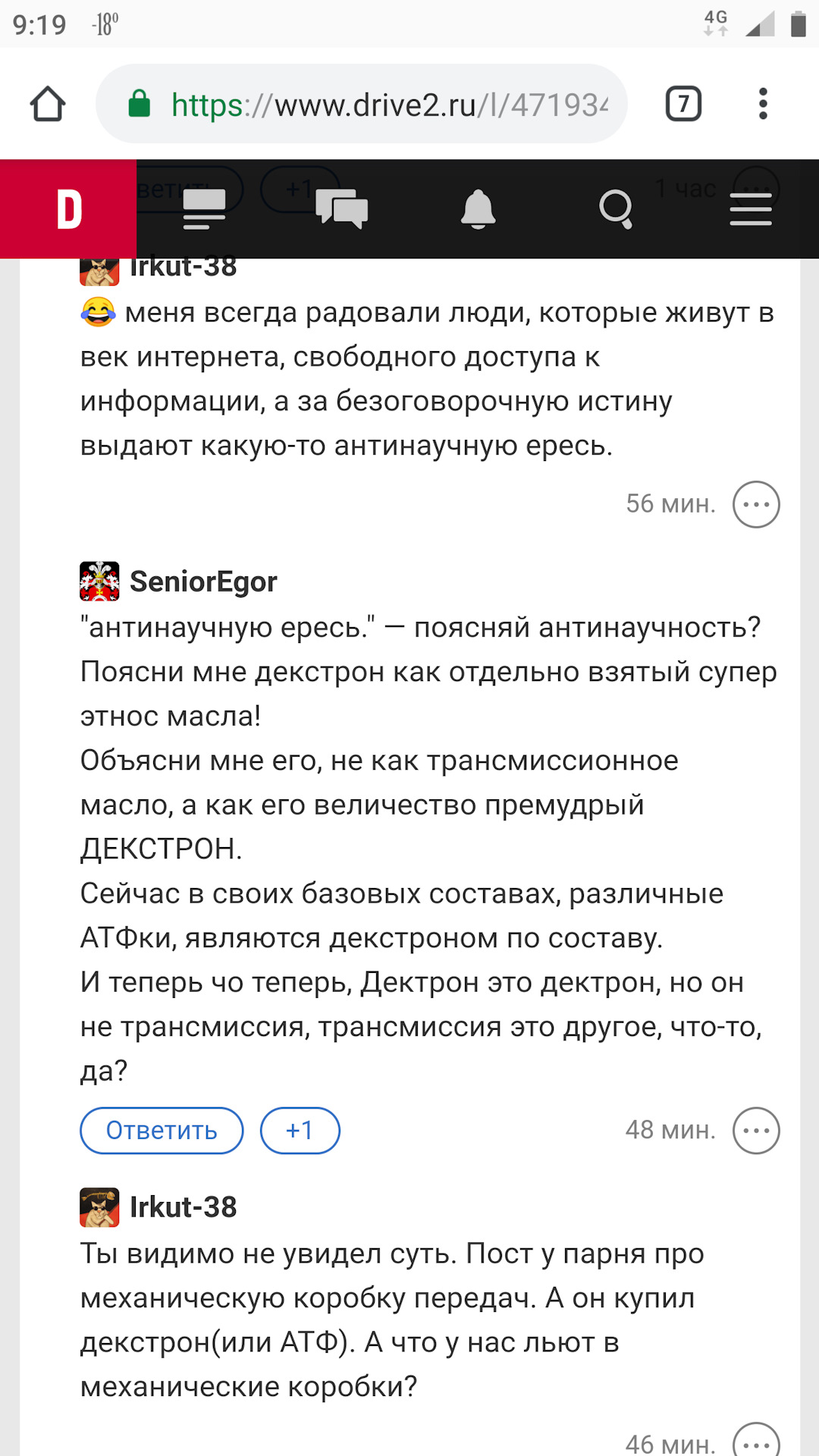Open the tab switcher showing 7 tabs
819x1456 pixels.
(x=683, y=104)
